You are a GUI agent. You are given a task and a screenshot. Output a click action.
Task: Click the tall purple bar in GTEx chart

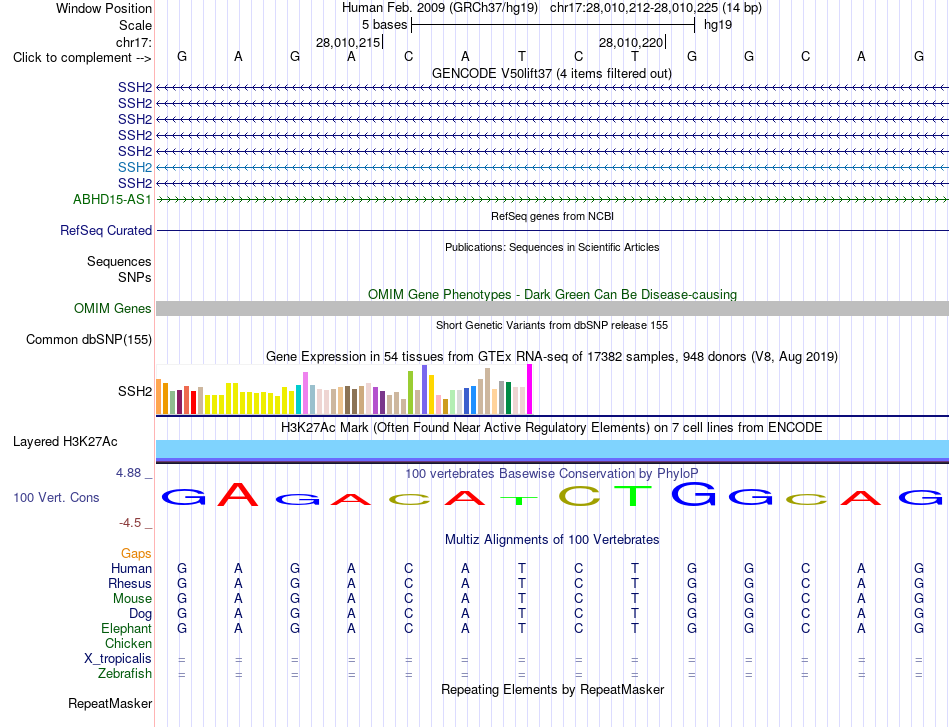pos(425,390)
